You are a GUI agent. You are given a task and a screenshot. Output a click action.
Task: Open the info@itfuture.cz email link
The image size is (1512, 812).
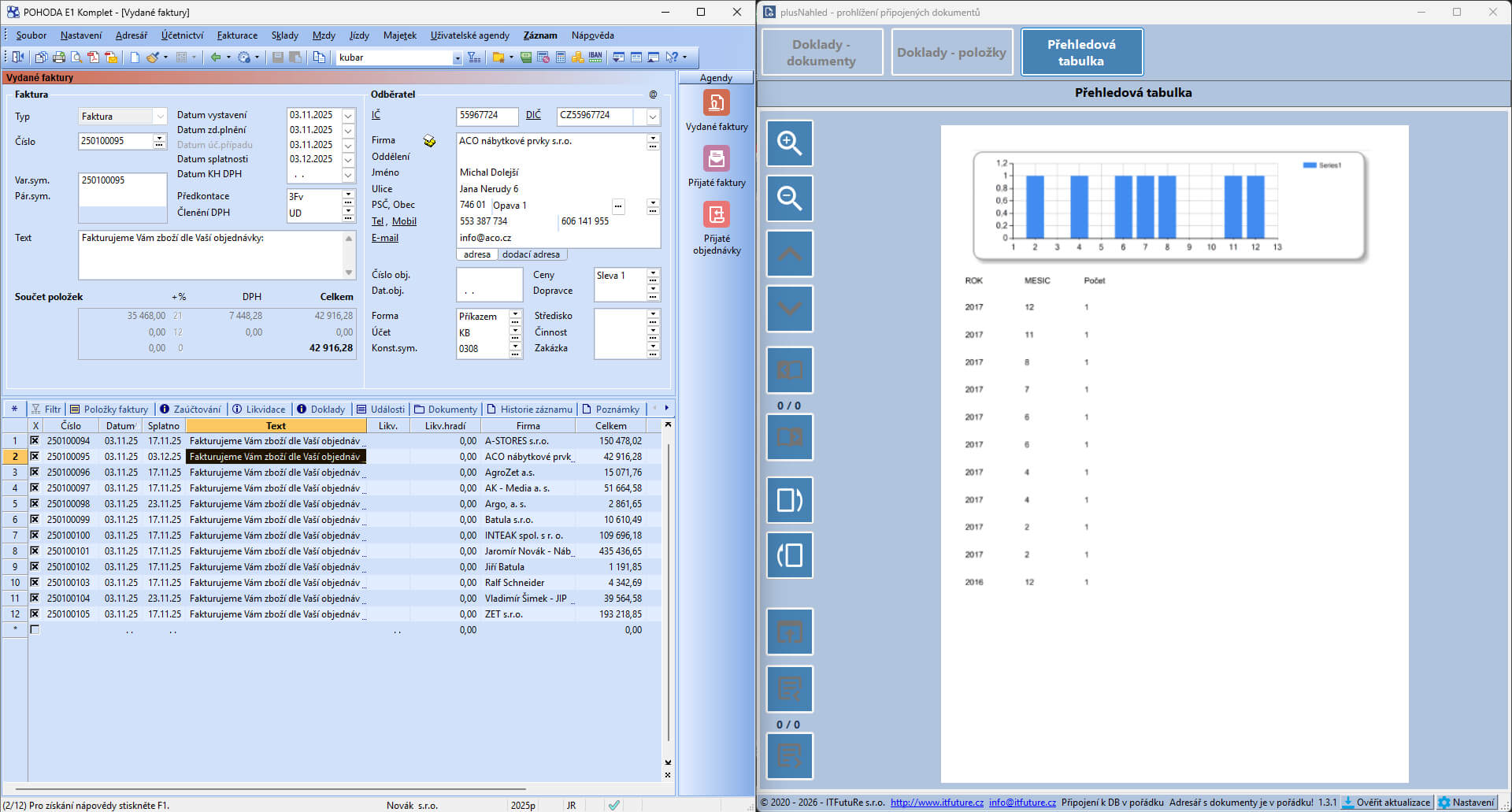(1021, 803)
